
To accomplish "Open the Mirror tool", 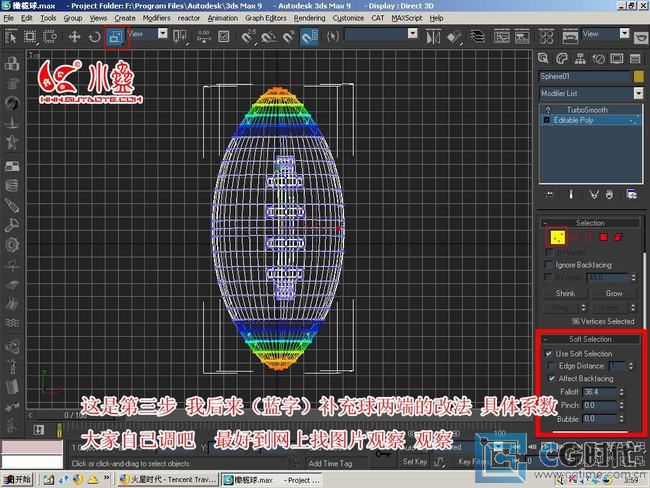I will coord(433,37).
